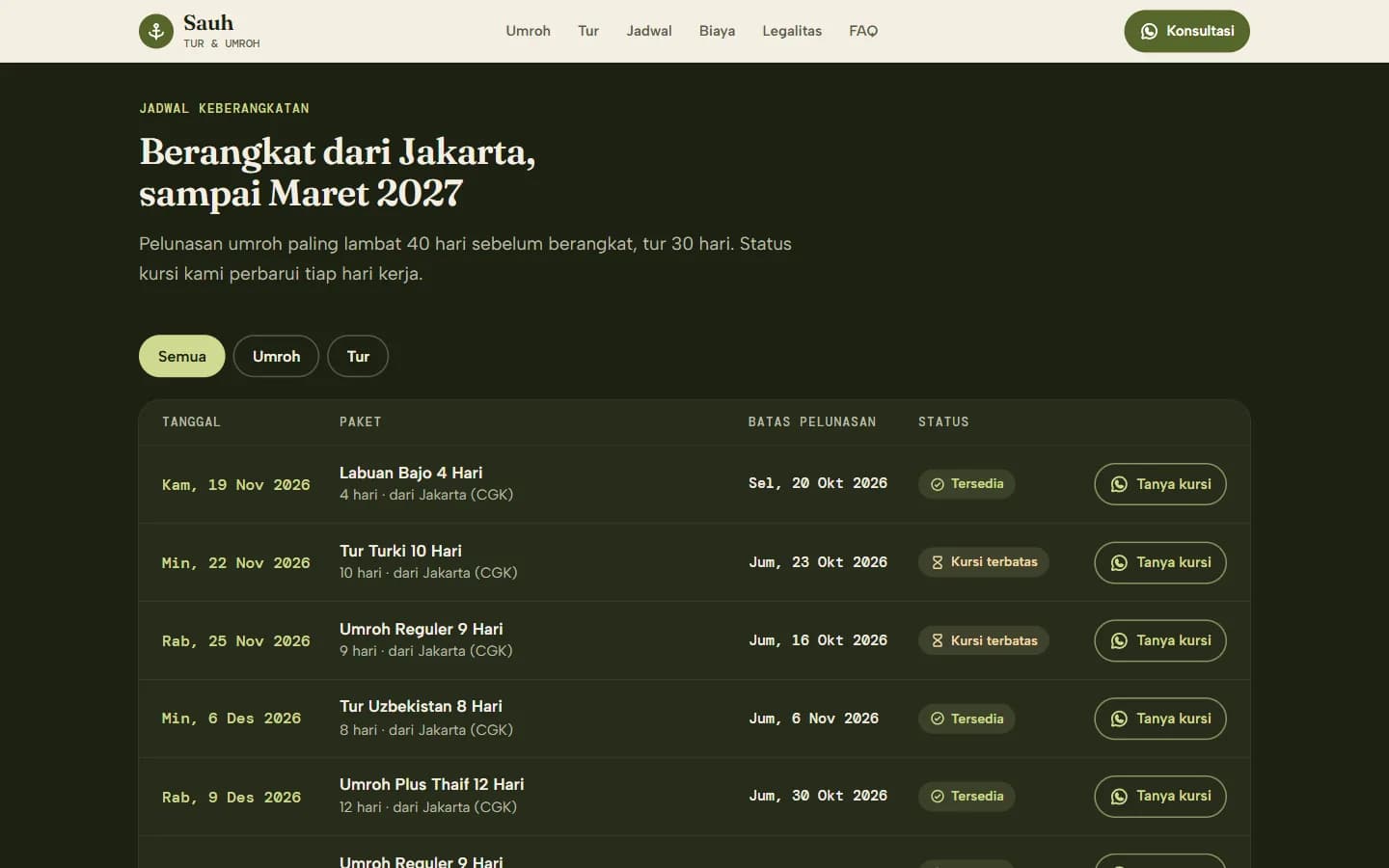Click the Sauh brand name
This screenshot has height=868, width=1389.
[208, 23]
